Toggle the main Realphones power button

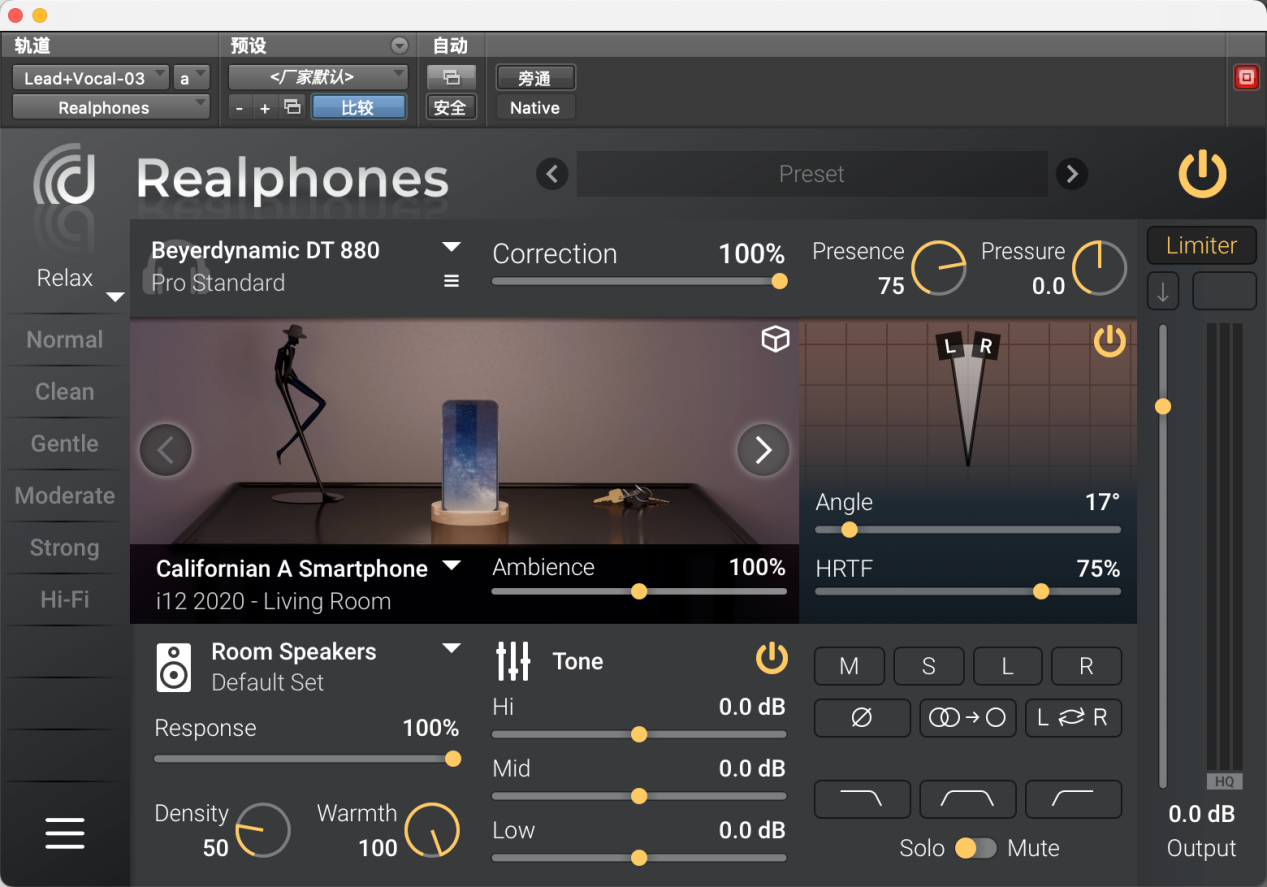click(x=1202, y=175)
